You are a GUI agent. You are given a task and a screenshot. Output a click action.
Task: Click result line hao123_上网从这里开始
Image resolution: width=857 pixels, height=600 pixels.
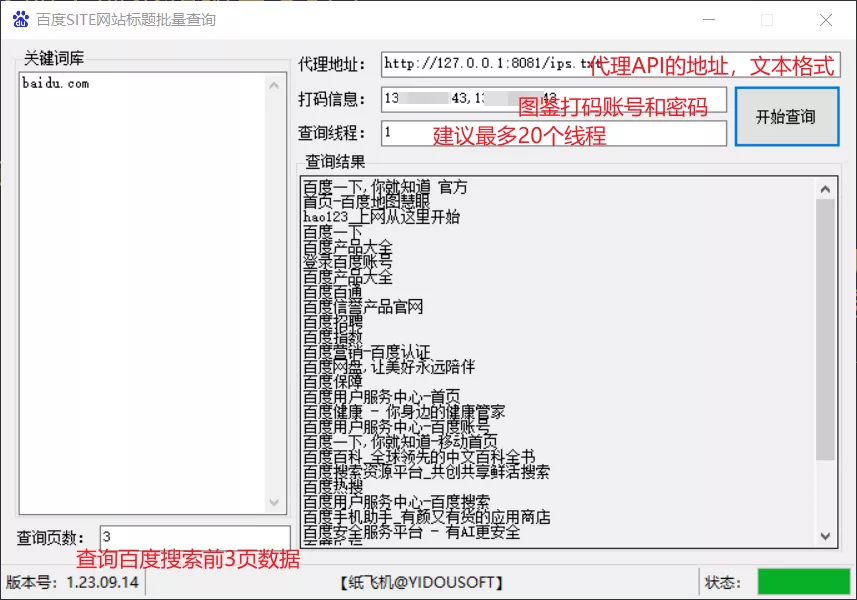[381, 217]
